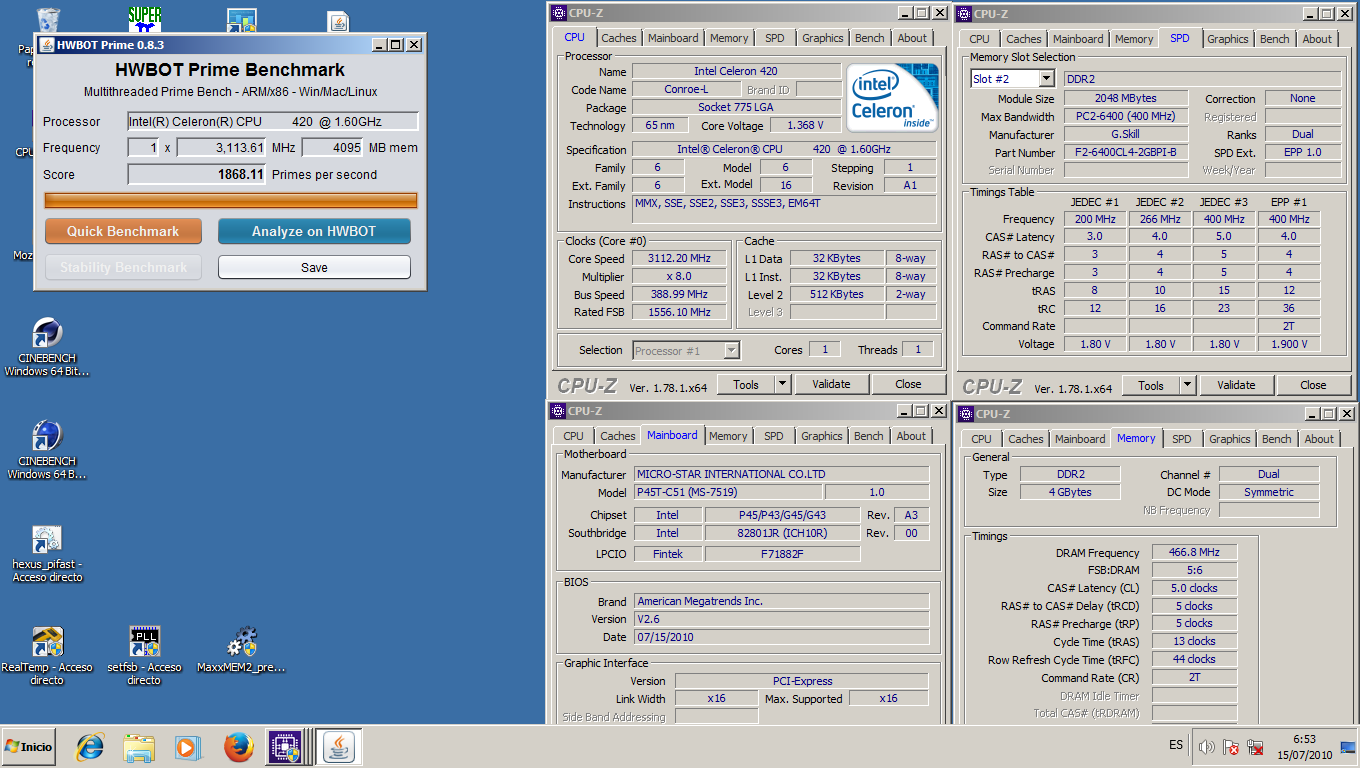Screen dimensions: 1360x768
Task: Open the Inicio start button
Action: (x=29, y=747)
